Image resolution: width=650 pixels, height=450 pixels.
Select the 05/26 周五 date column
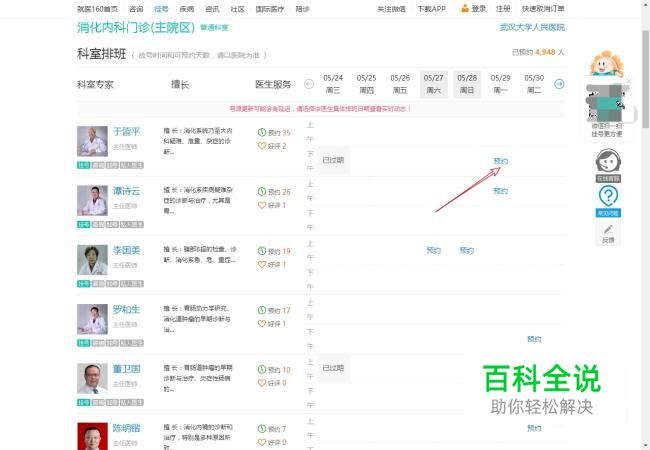click(x=400, y=84)
